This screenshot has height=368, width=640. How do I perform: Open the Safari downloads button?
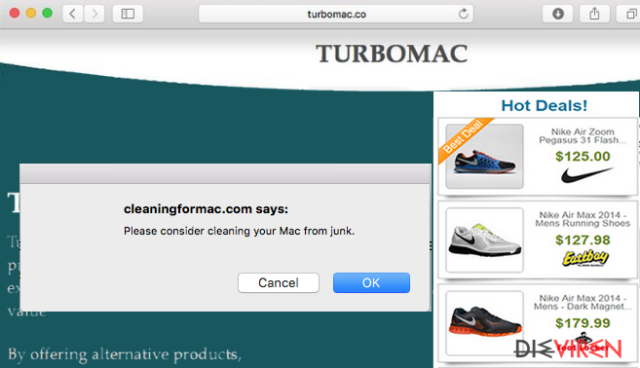pyautogui.click(x=558, y=14)
